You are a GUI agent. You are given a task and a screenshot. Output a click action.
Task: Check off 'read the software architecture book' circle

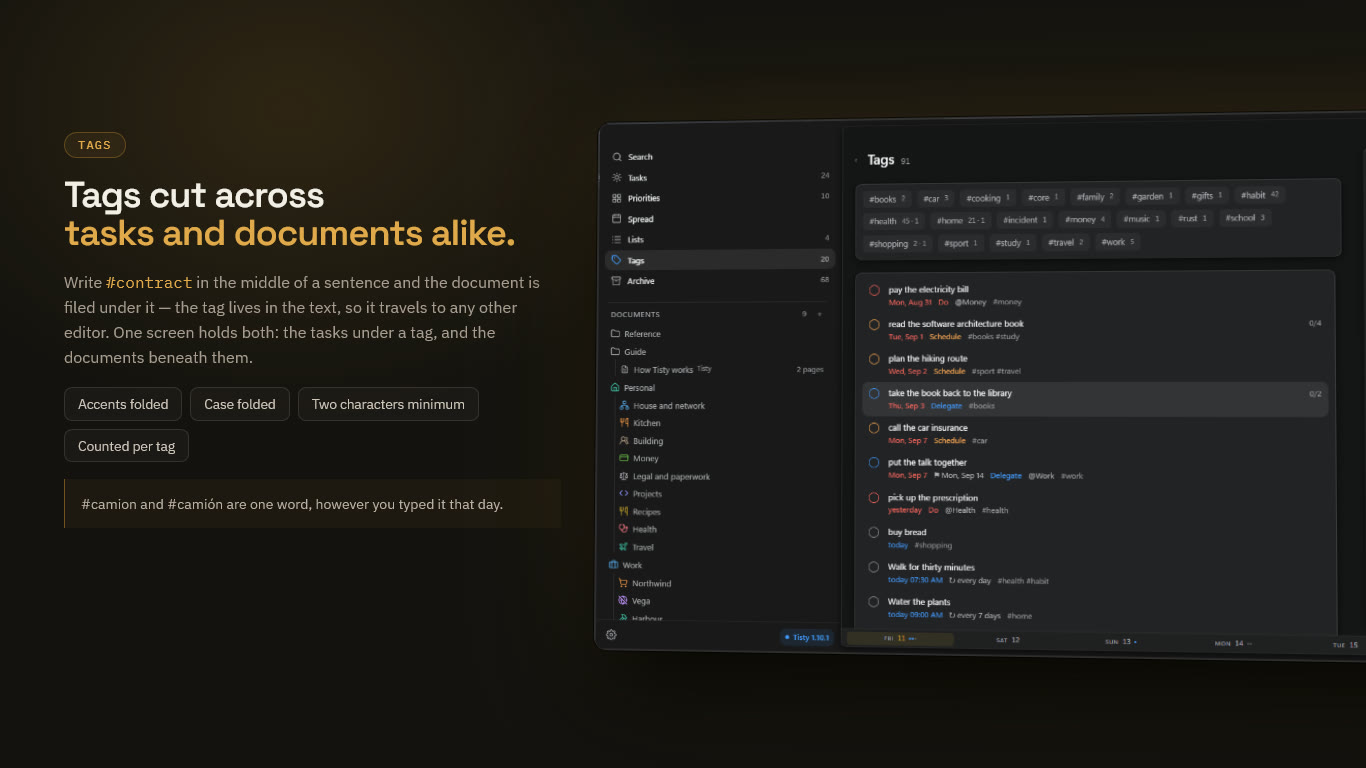coord(874,325)
